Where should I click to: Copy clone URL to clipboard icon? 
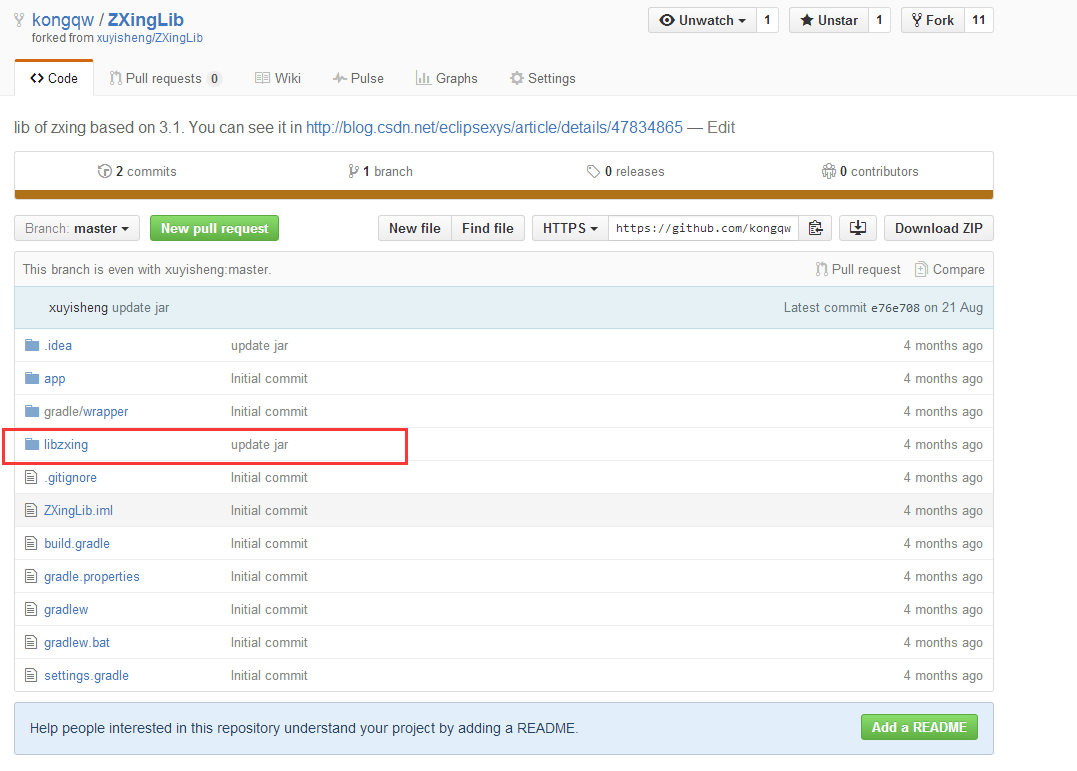816,228
